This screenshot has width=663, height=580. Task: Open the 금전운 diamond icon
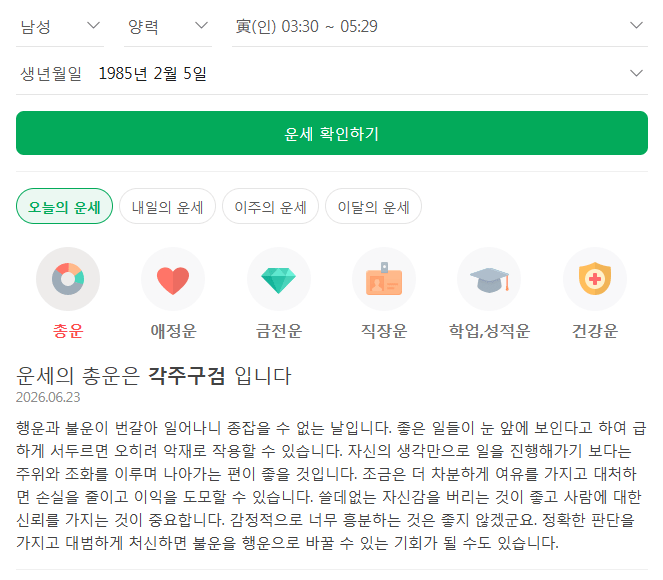279,279
